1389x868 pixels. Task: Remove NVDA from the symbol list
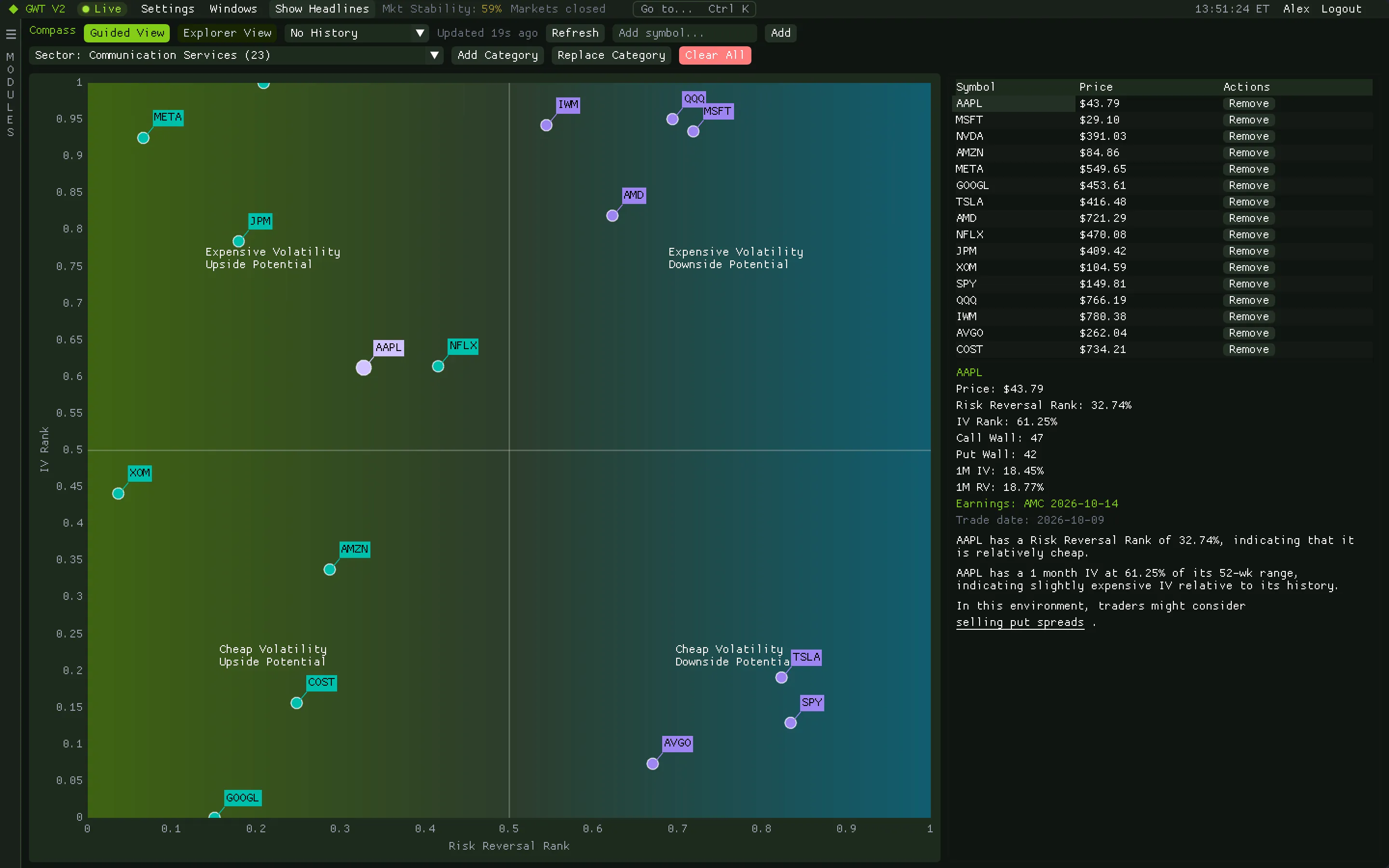(1249, 136)
